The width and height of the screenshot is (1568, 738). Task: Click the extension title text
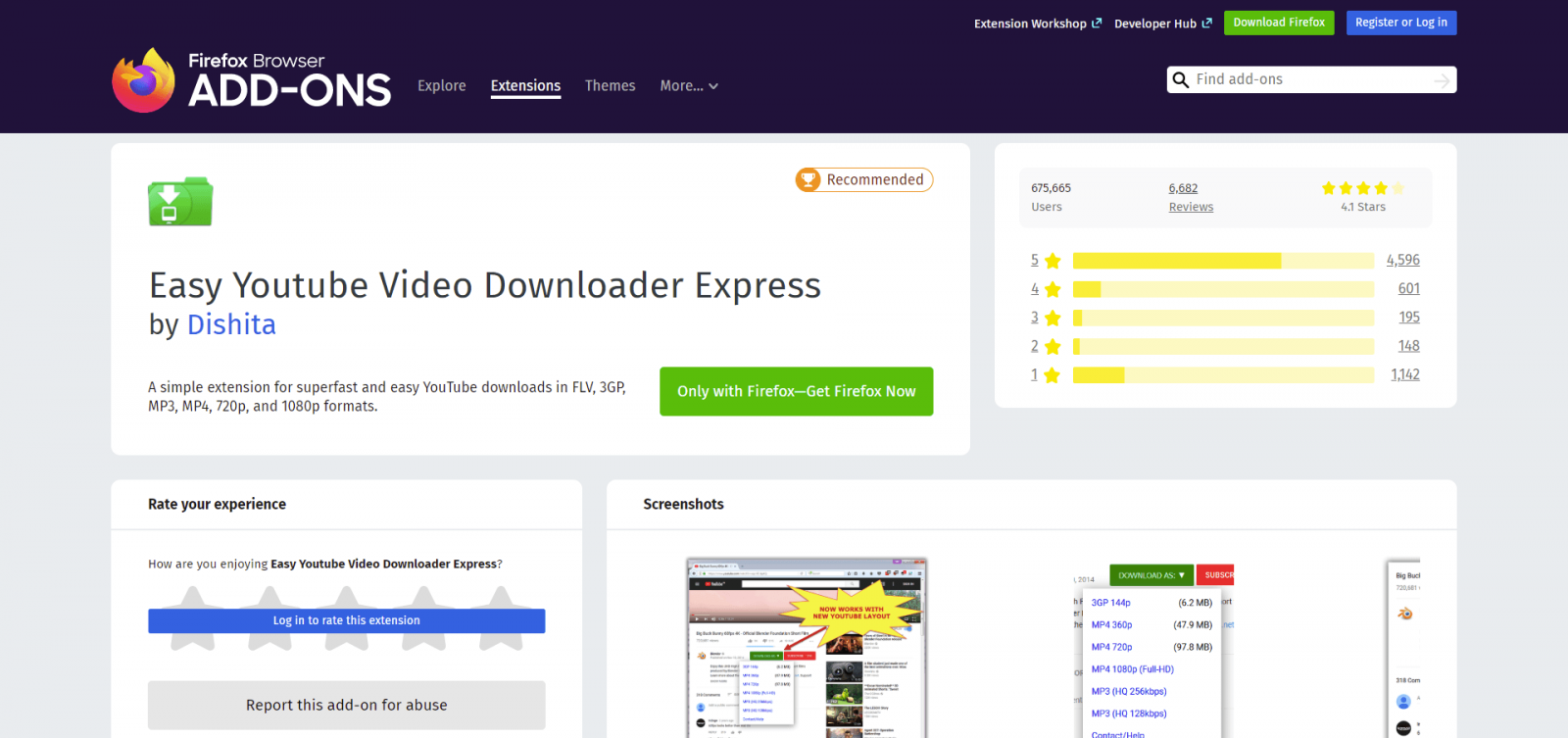click(x=485, y=285)
